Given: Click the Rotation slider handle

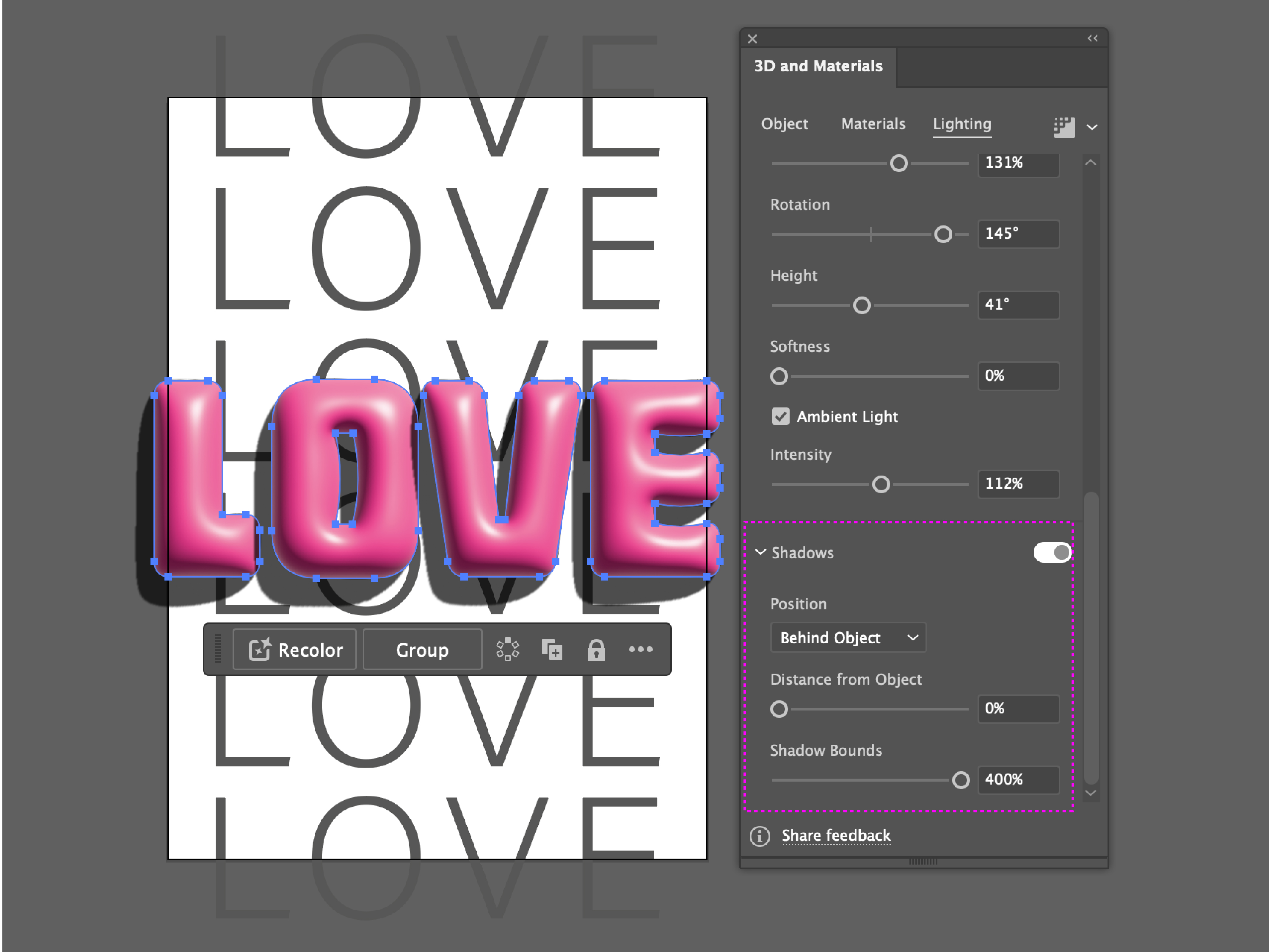Looking at the screenshot, I should tap(942, 234).
